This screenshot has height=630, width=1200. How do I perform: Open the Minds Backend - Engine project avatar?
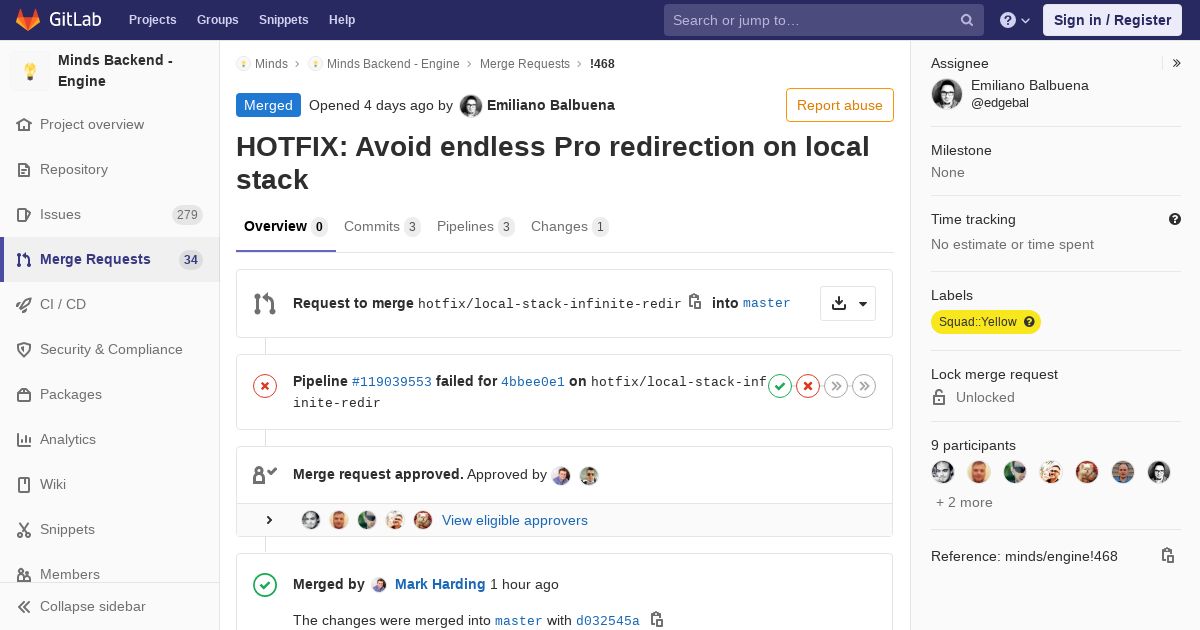point(30,71)
